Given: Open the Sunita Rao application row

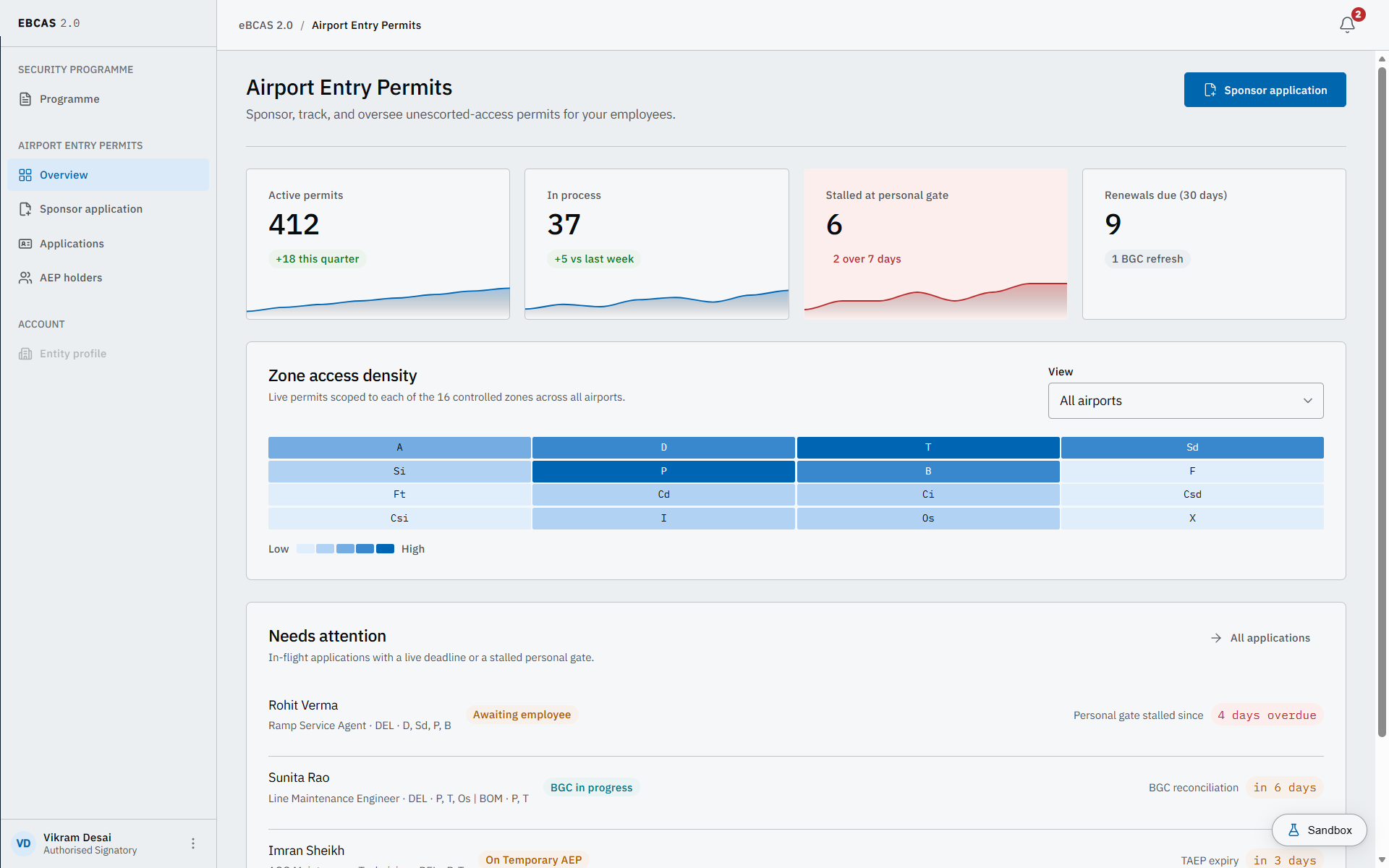Looking at the screenshot, I should [x=796, y=788].
